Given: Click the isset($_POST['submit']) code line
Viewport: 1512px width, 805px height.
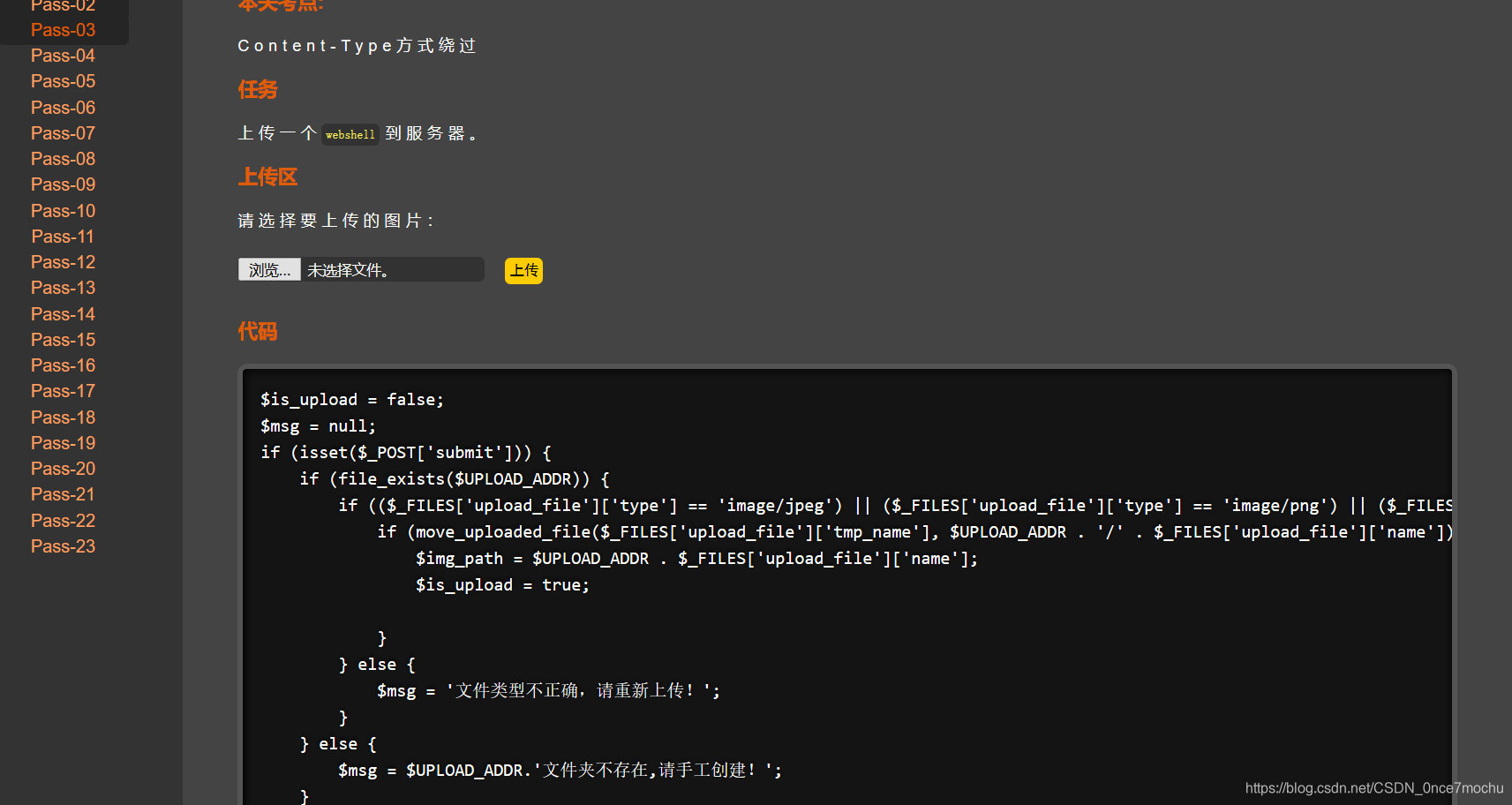Looking at the screenshot, I should coord(406,453).
